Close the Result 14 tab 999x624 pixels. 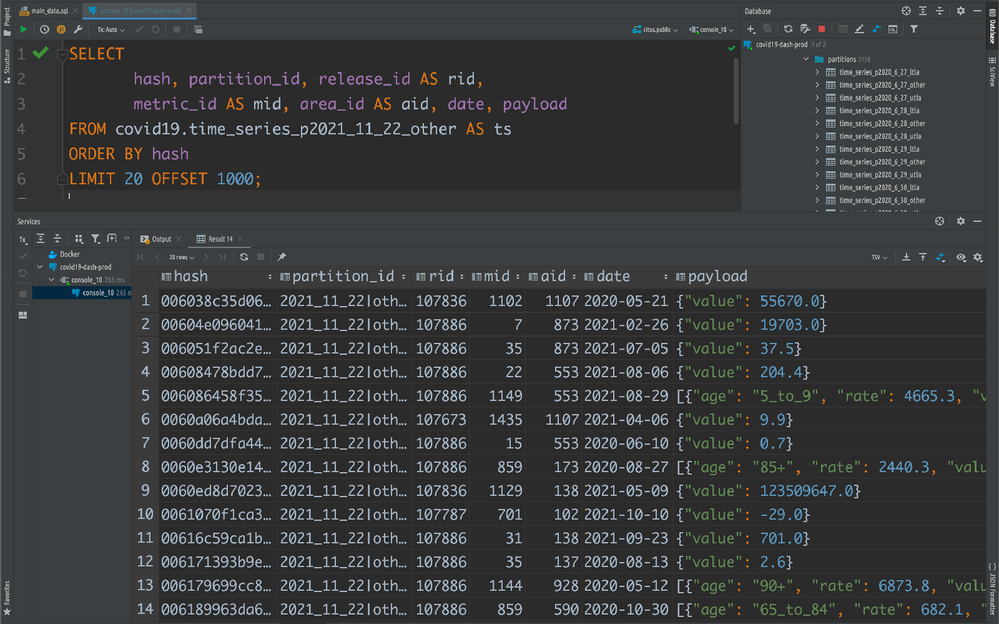click(x=240, y=239)
